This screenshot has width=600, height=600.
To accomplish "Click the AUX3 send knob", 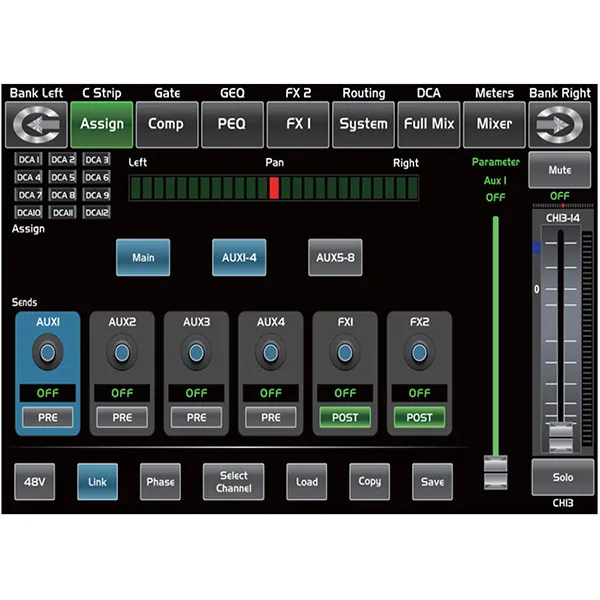I will point(196,352).
